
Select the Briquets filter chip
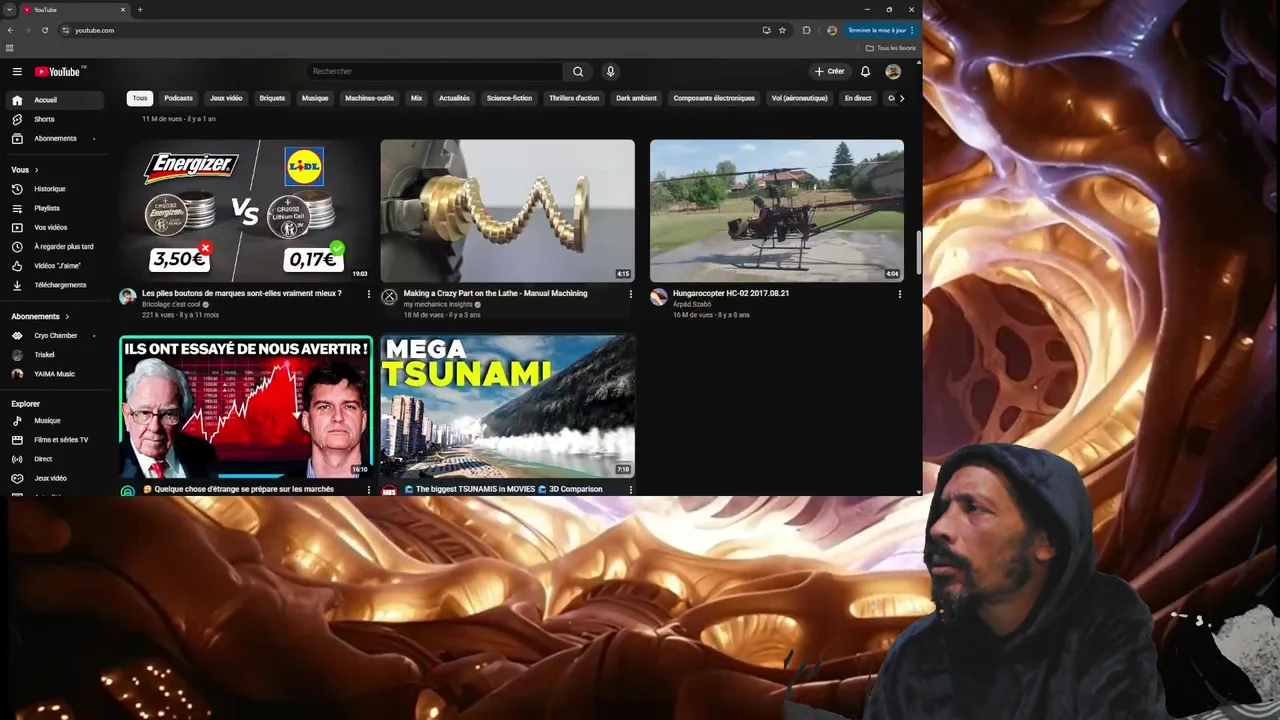[272, 98]
